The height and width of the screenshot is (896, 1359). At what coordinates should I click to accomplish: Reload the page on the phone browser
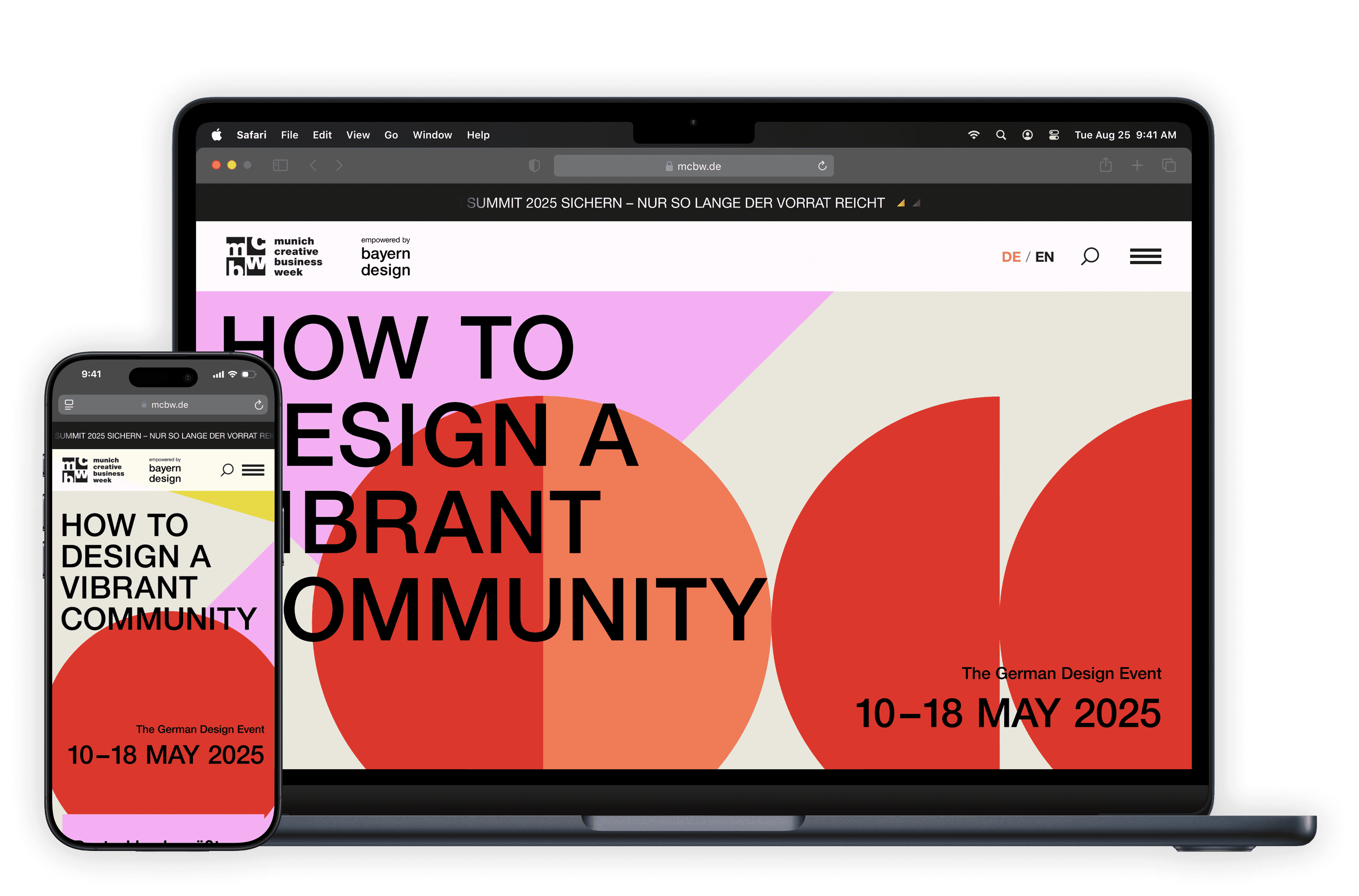point(258,404)
